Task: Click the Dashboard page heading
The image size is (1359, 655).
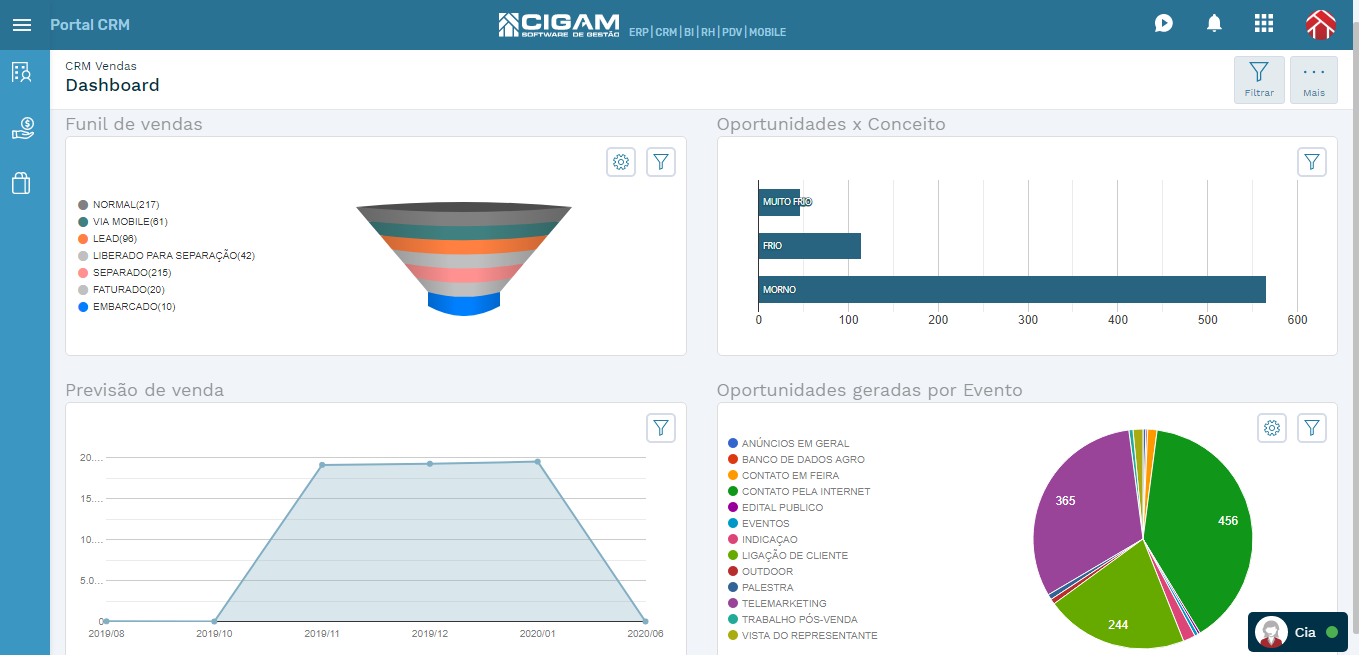Action: (x=112, y=85)
